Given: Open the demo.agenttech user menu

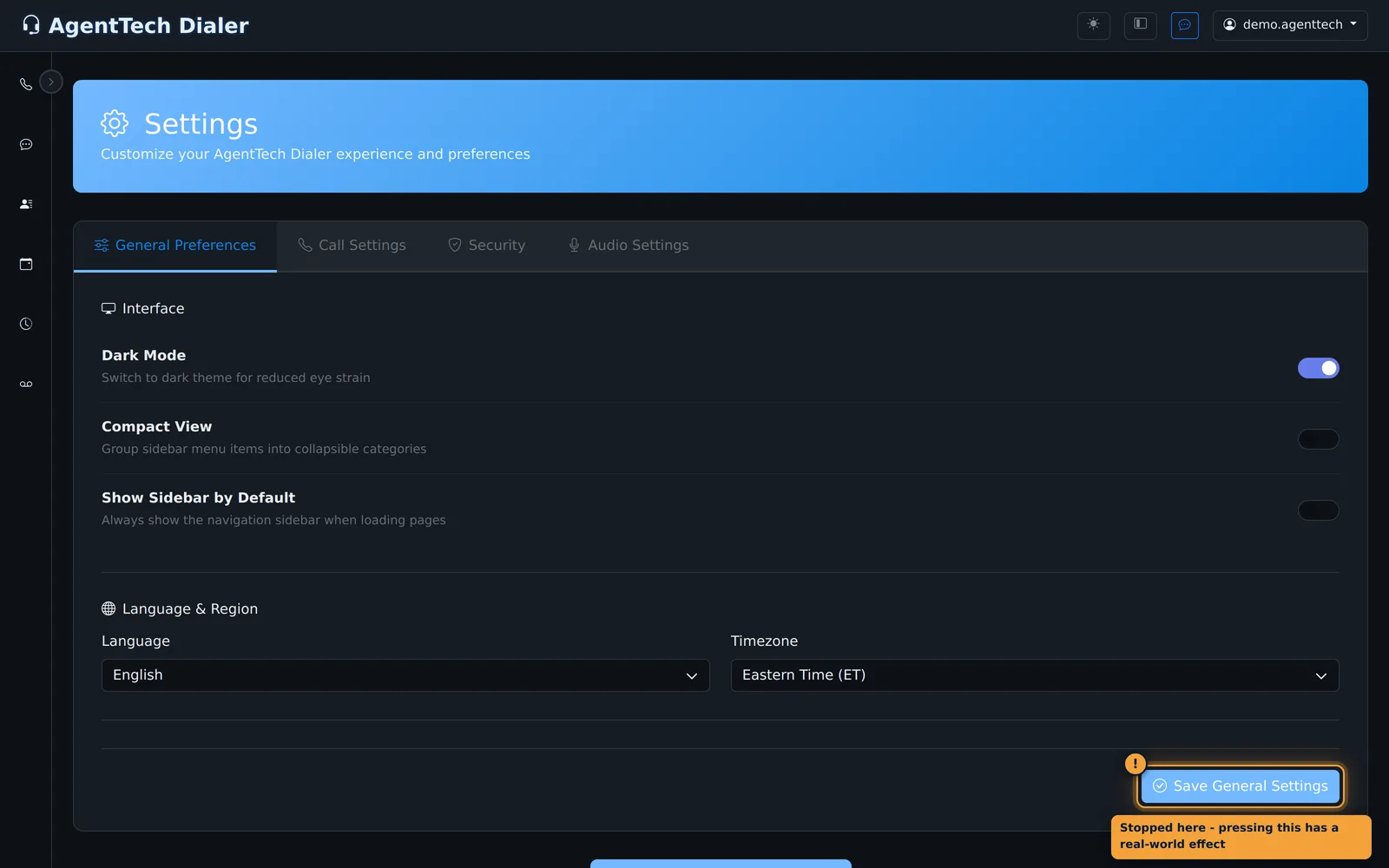Looking at the screenshot, I should click(1290, 24).
